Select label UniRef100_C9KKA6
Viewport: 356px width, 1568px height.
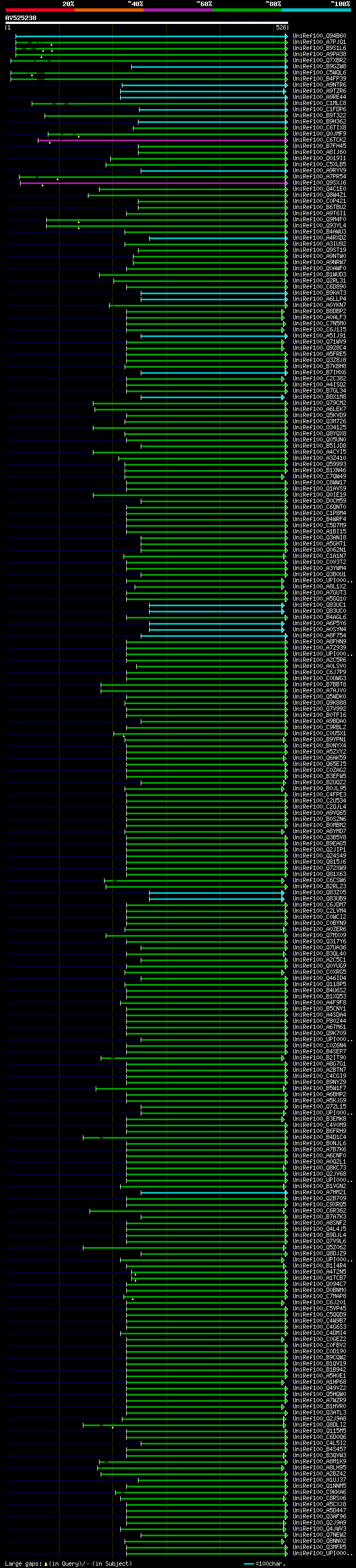pyautogui.click(x=319, y=1492)
